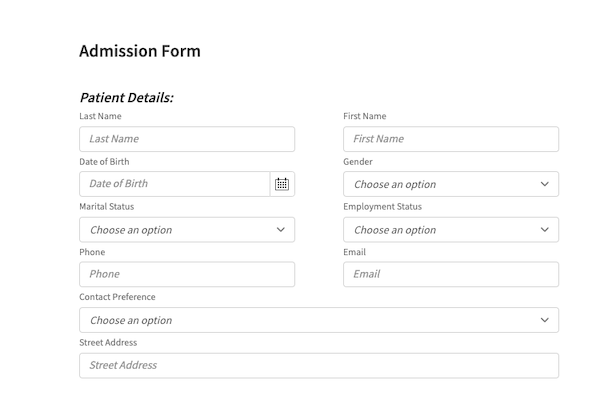This screenshot has height=400, width=600.
Task: Focus the Last Name text field
Action: [x=187, y=139]
